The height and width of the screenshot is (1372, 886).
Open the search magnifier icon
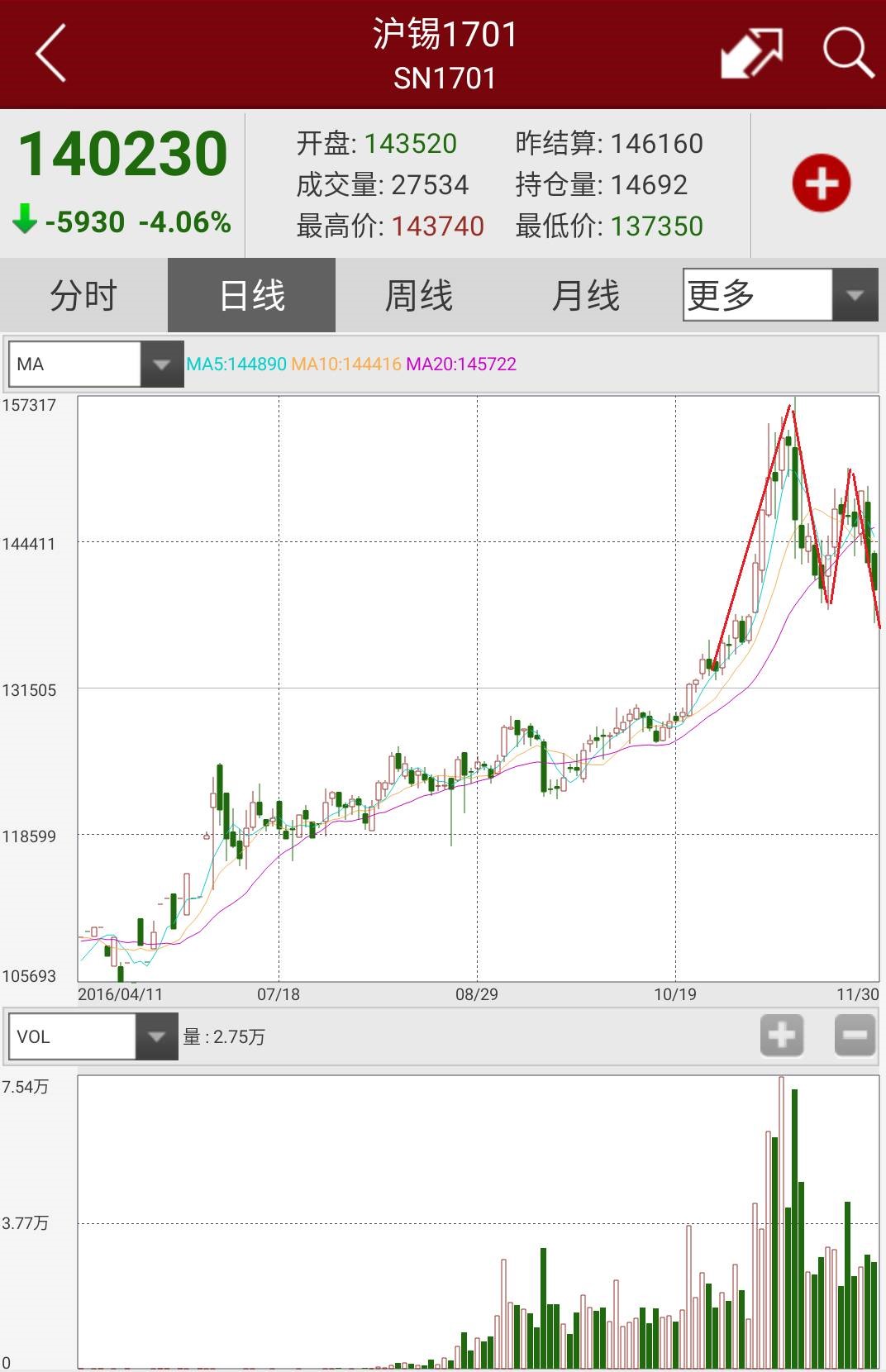coord(847,54)
